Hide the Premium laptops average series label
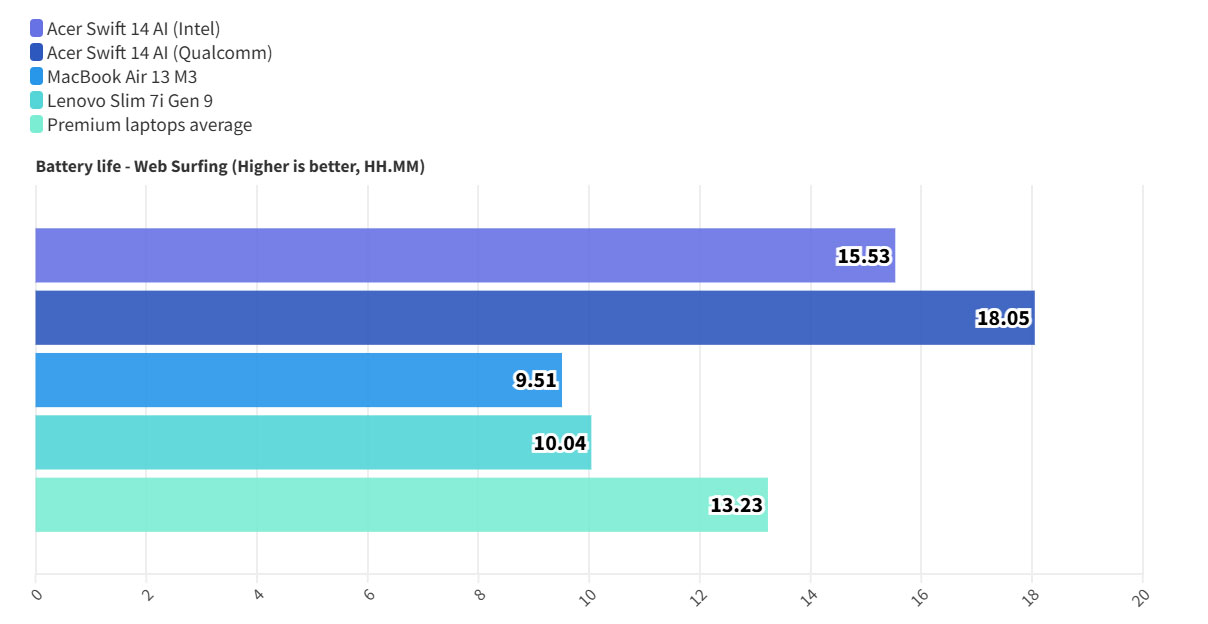The height and width of the screenshot is (624, 1208). 149,125
